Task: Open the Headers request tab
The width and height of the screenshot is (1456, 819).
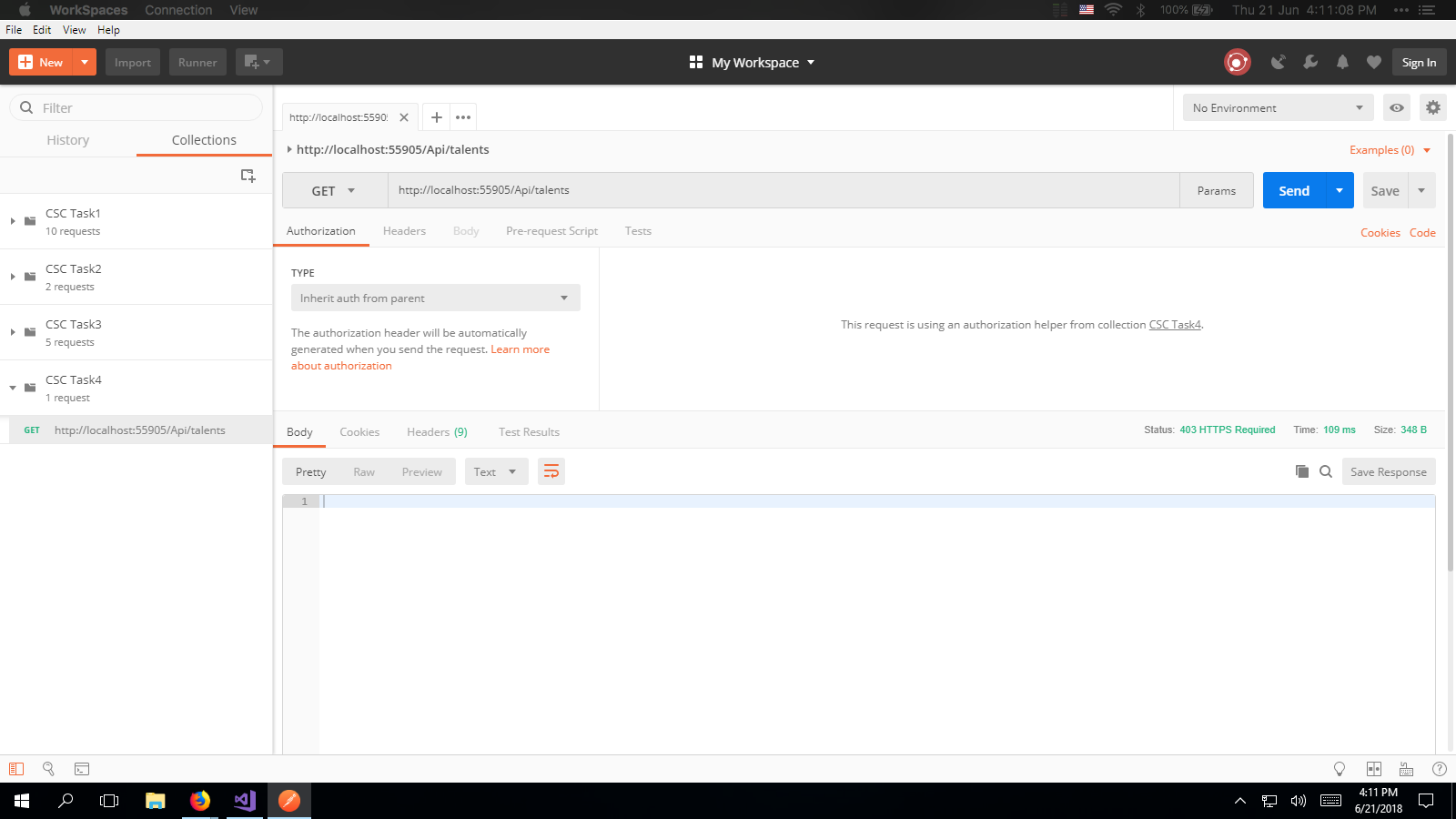Action: point(404,231)
